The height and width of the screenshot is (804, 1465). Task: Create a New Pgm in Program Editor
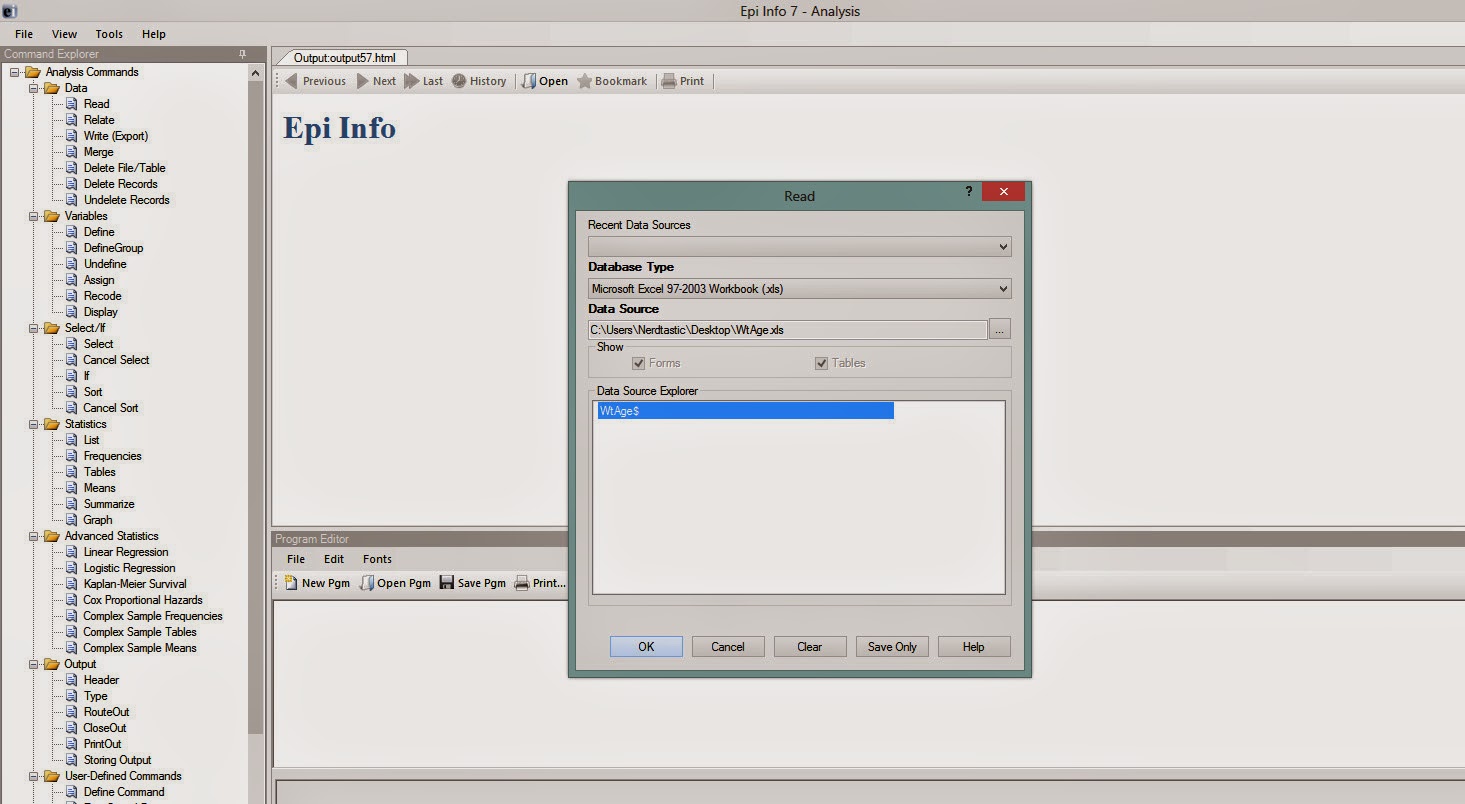[317, 583]
